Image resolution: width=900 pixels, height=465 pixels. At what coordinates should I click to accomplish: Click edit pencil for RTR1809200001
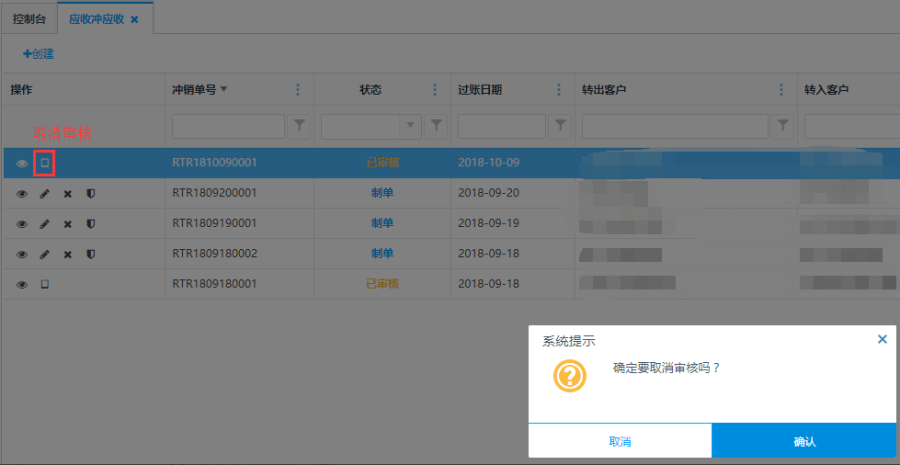[44, 194]
